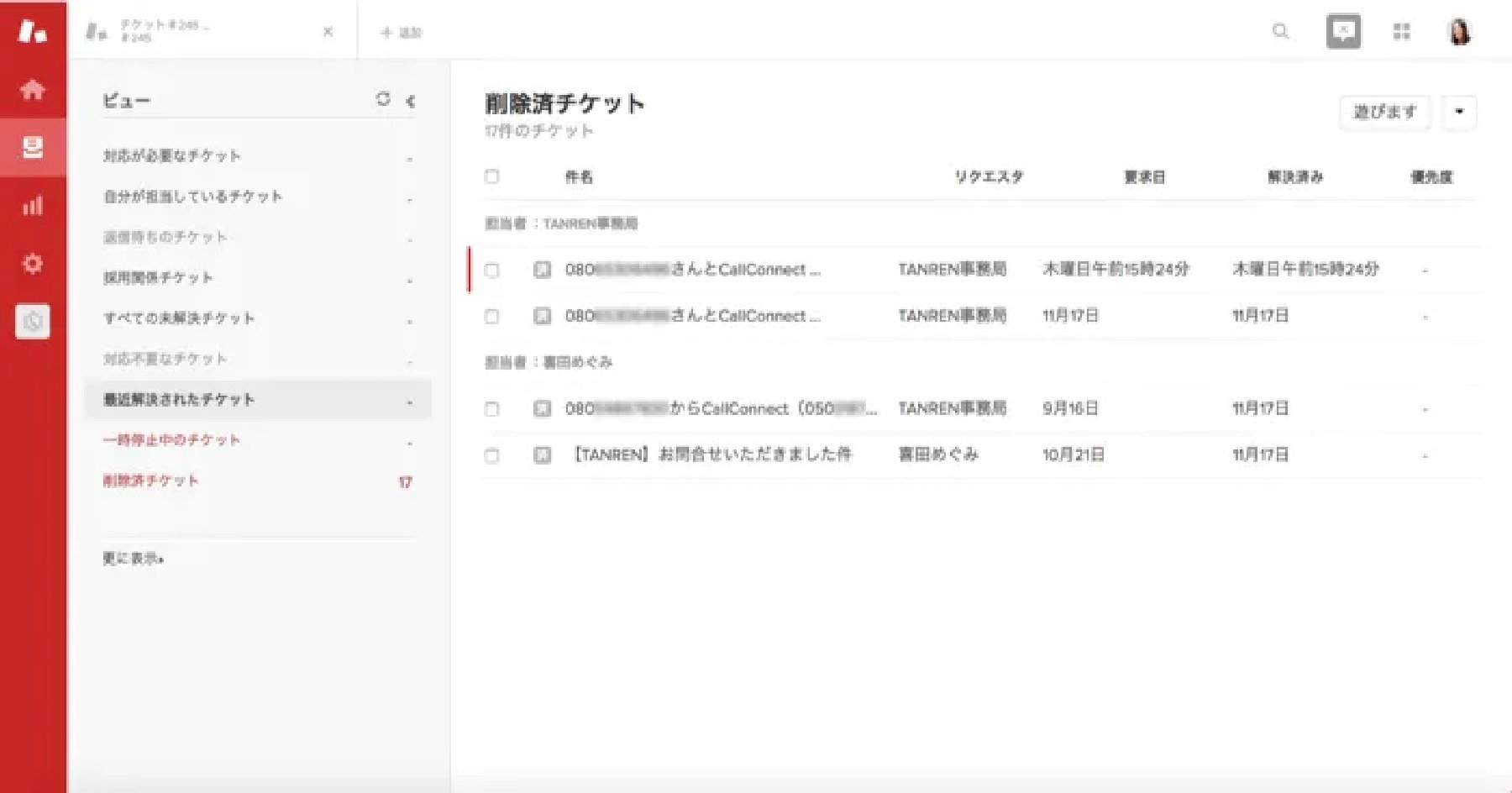Open the 080 からCallConnect ticket subject
Viewport: 1512px width, 793px height.
pos(721,409)
